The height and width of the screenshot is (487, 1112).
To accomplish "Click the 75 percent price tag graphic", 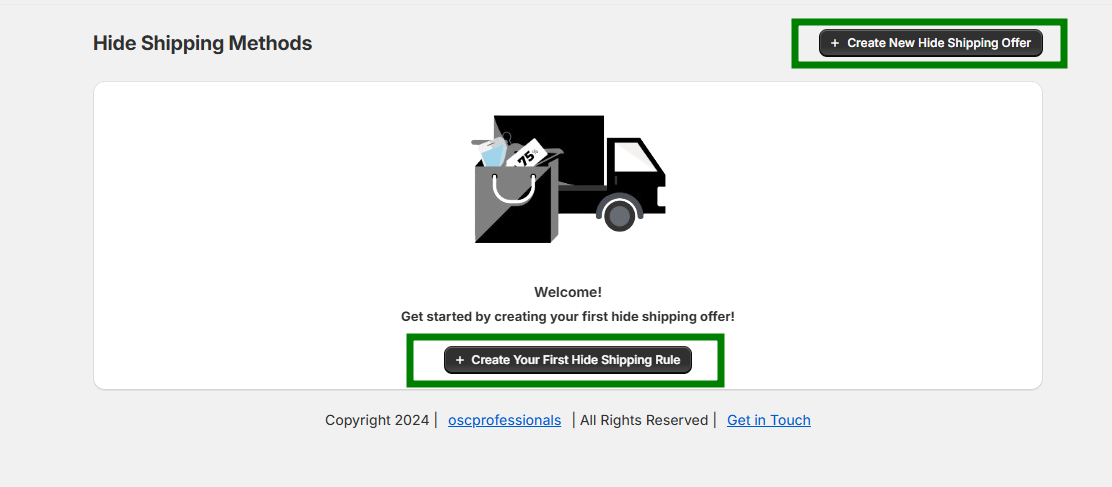I will click(x=526, y=152).
